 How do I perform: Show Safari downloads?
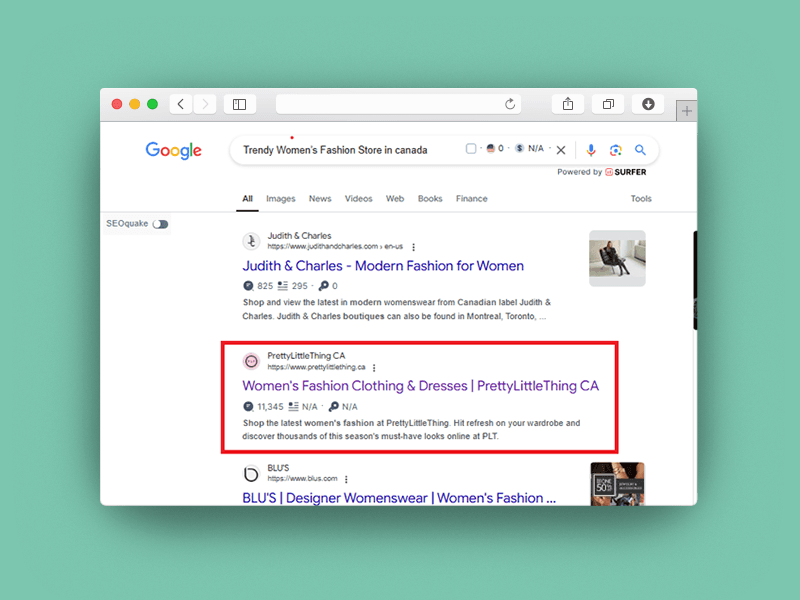[648, 104]
